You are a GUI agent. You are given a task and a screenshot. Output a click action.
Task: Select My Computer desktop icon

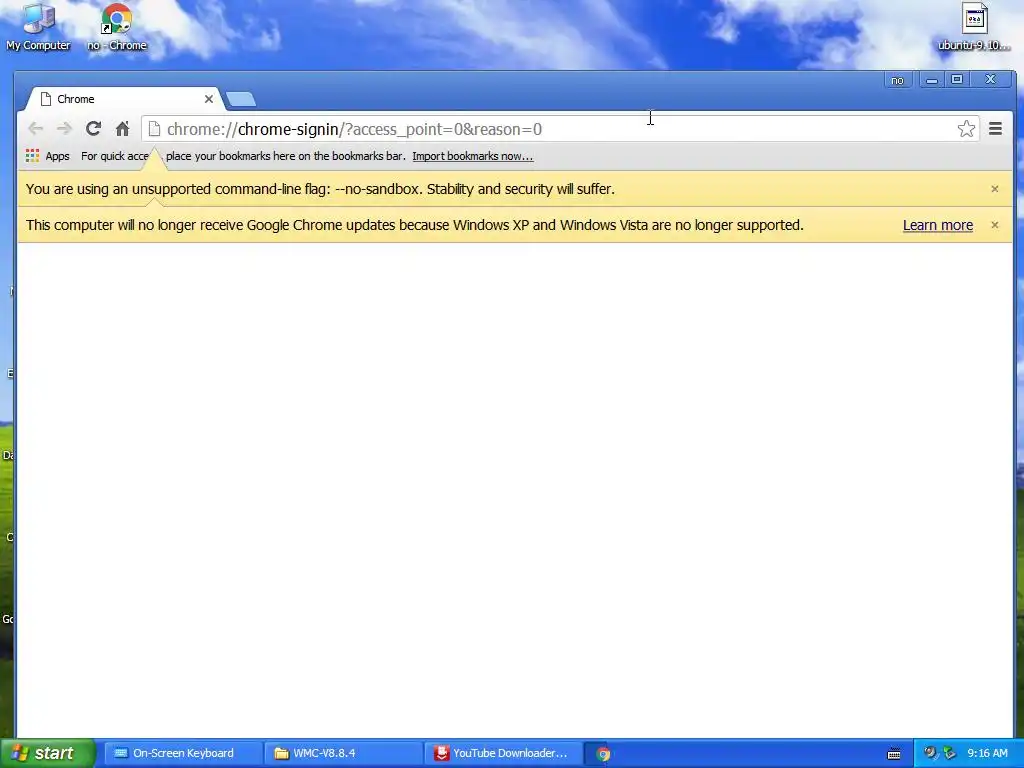point(39,27)
